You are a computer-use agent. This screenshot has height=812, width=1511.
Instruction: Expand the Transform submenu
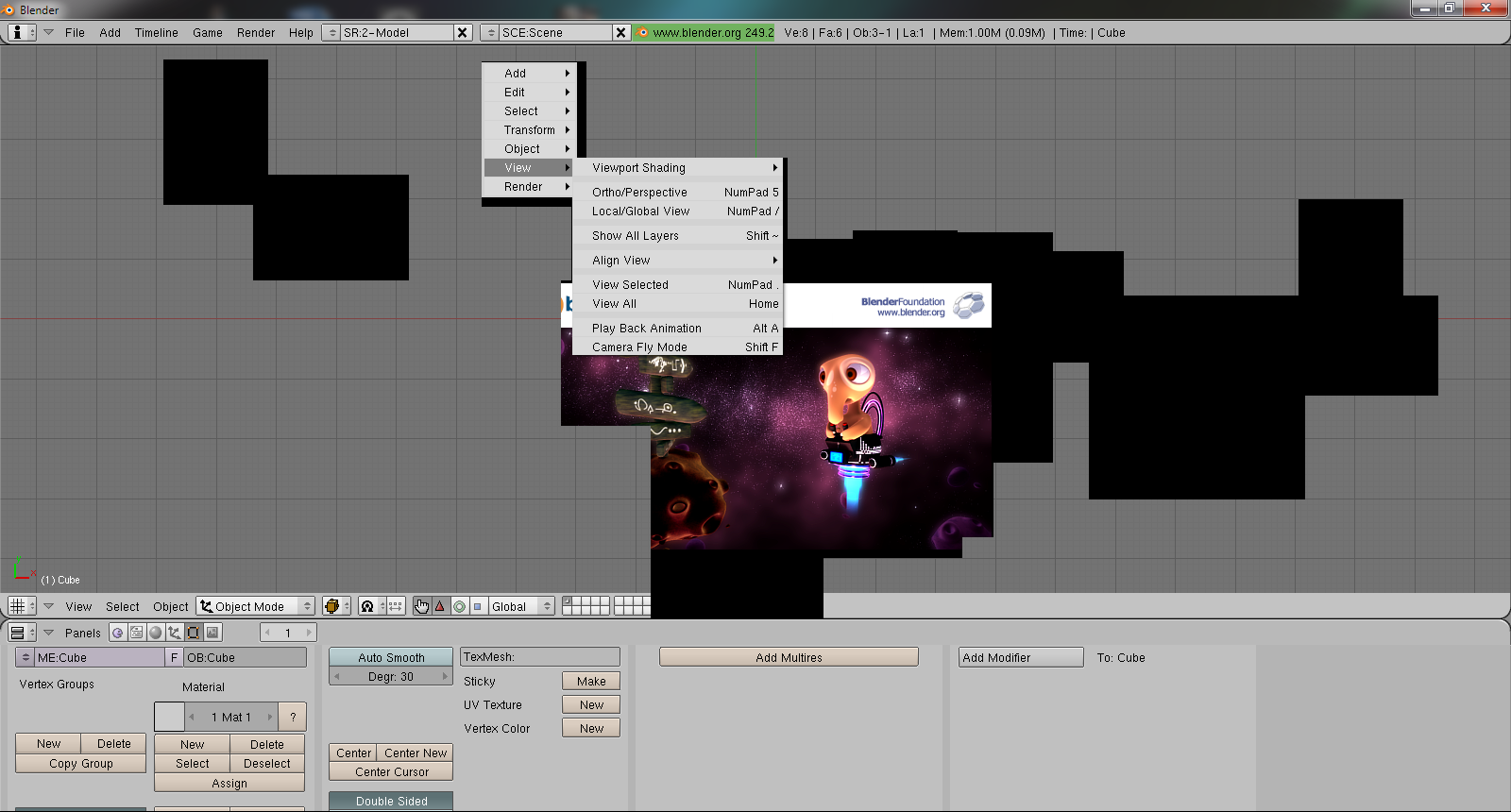530,130
